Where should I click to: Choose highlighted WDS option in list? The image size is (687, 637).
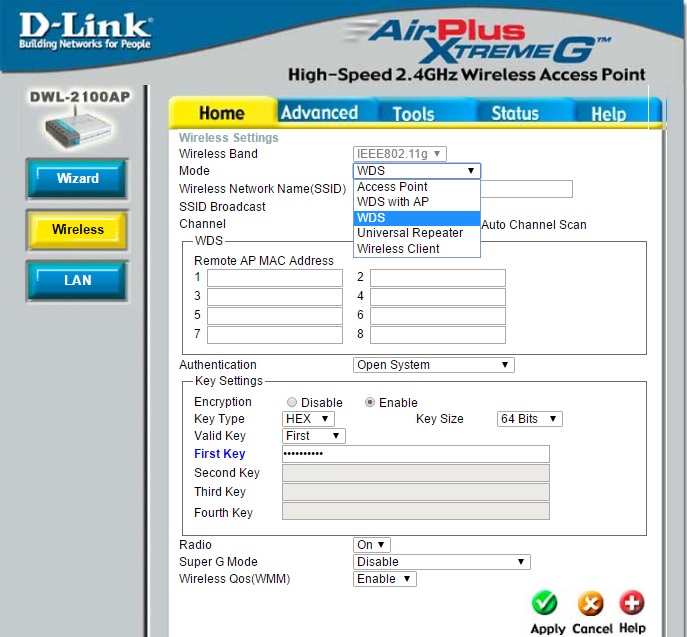[417, 218]
